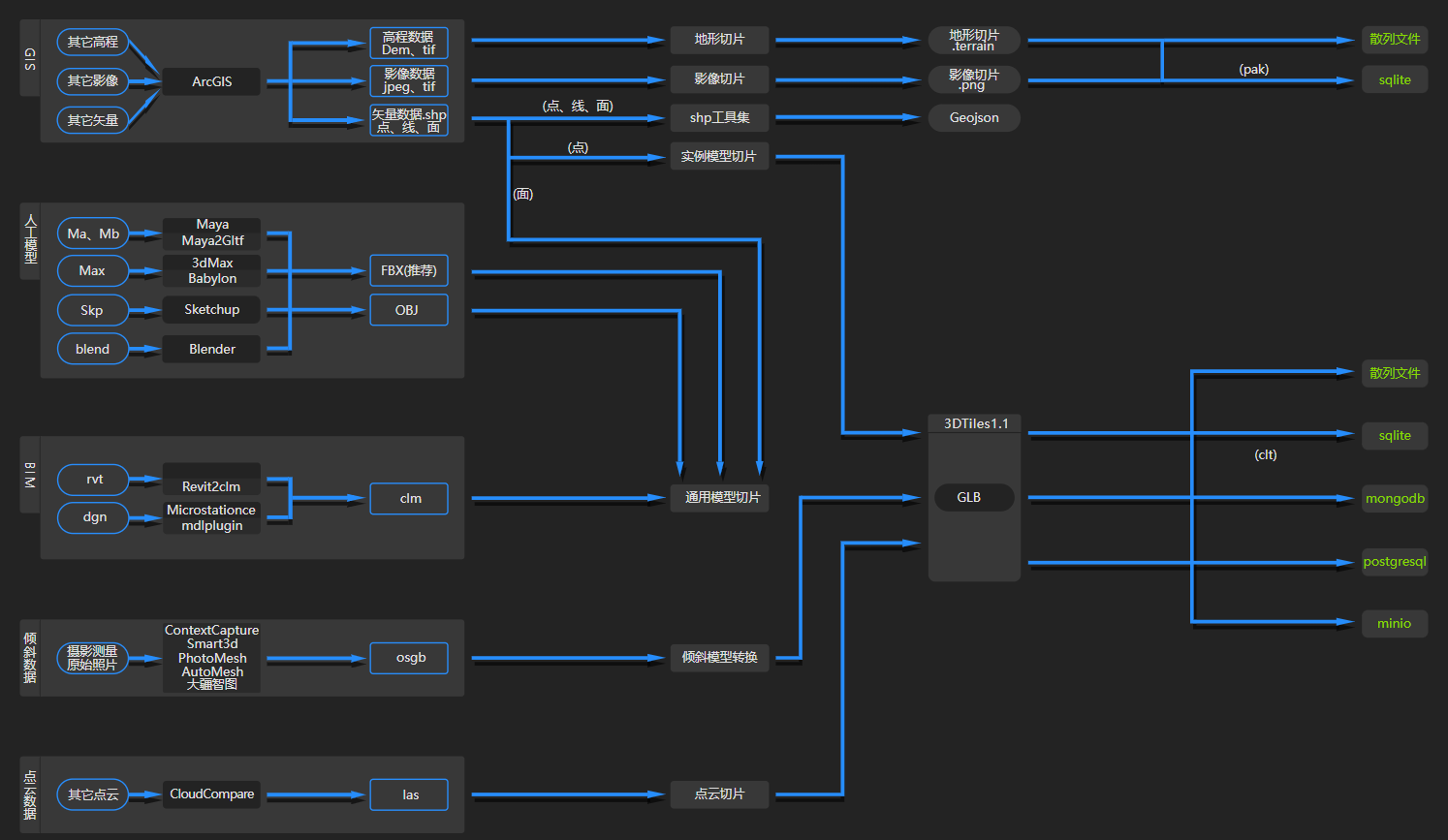Click the (pak) connector label
1448x840 pixels.
point(1254,69)
